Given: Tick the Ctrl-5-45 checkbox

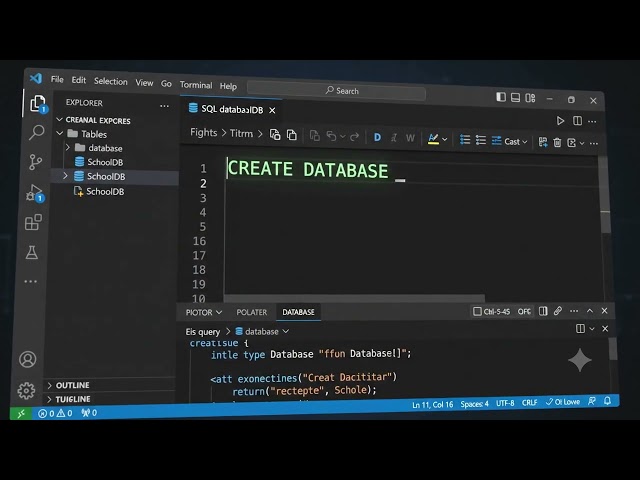Looking at the screenshot, I should point(477,311).
